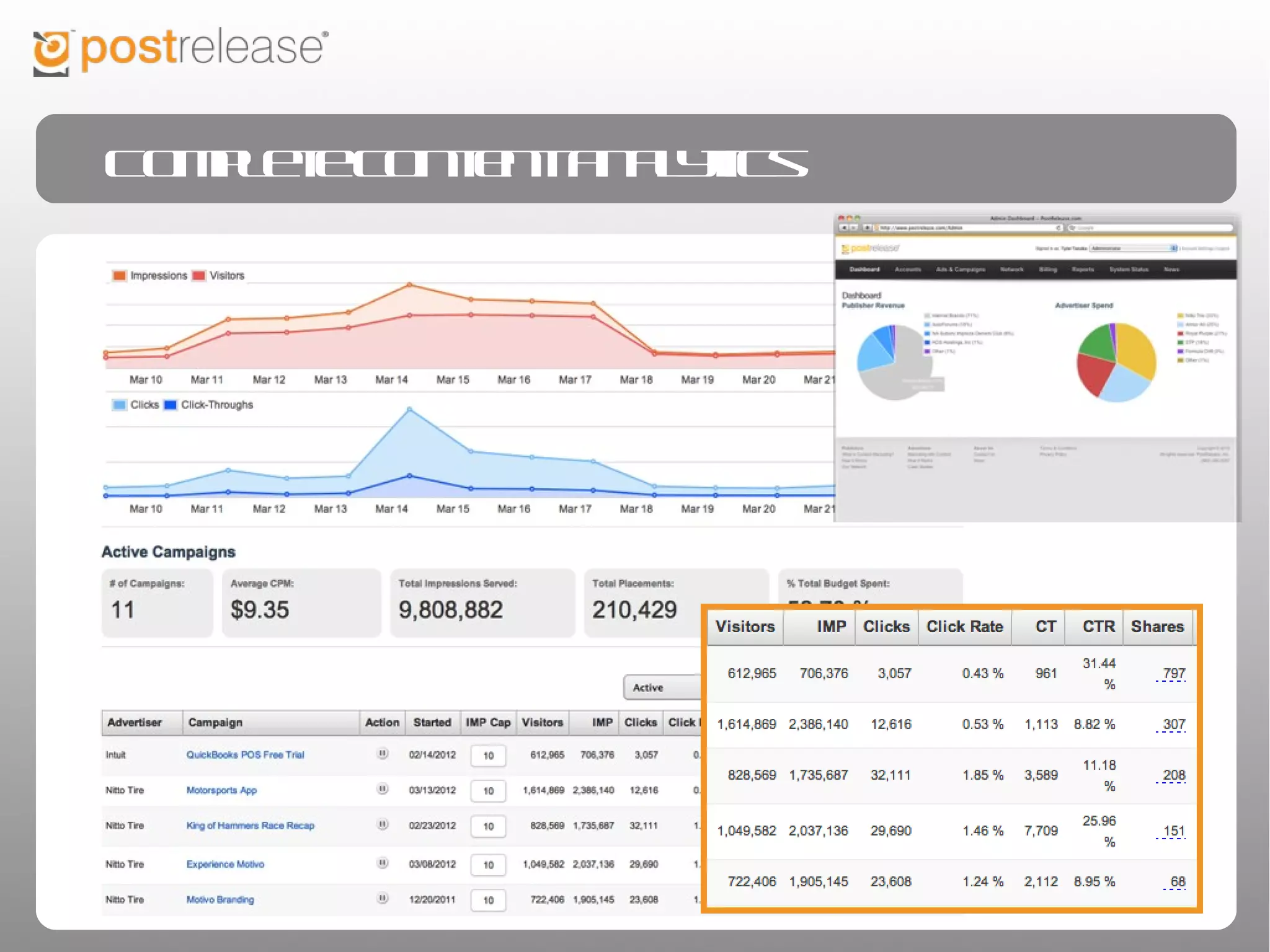Sort by the Campaign column header

[x=271, y=723]
